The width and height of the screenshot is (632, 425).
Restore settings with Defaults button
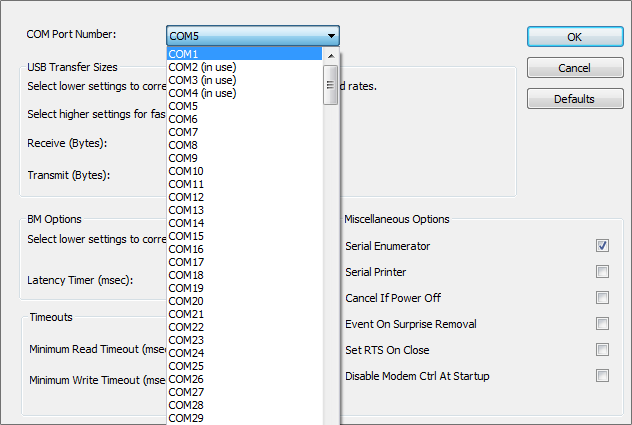[x=574, y=99]
